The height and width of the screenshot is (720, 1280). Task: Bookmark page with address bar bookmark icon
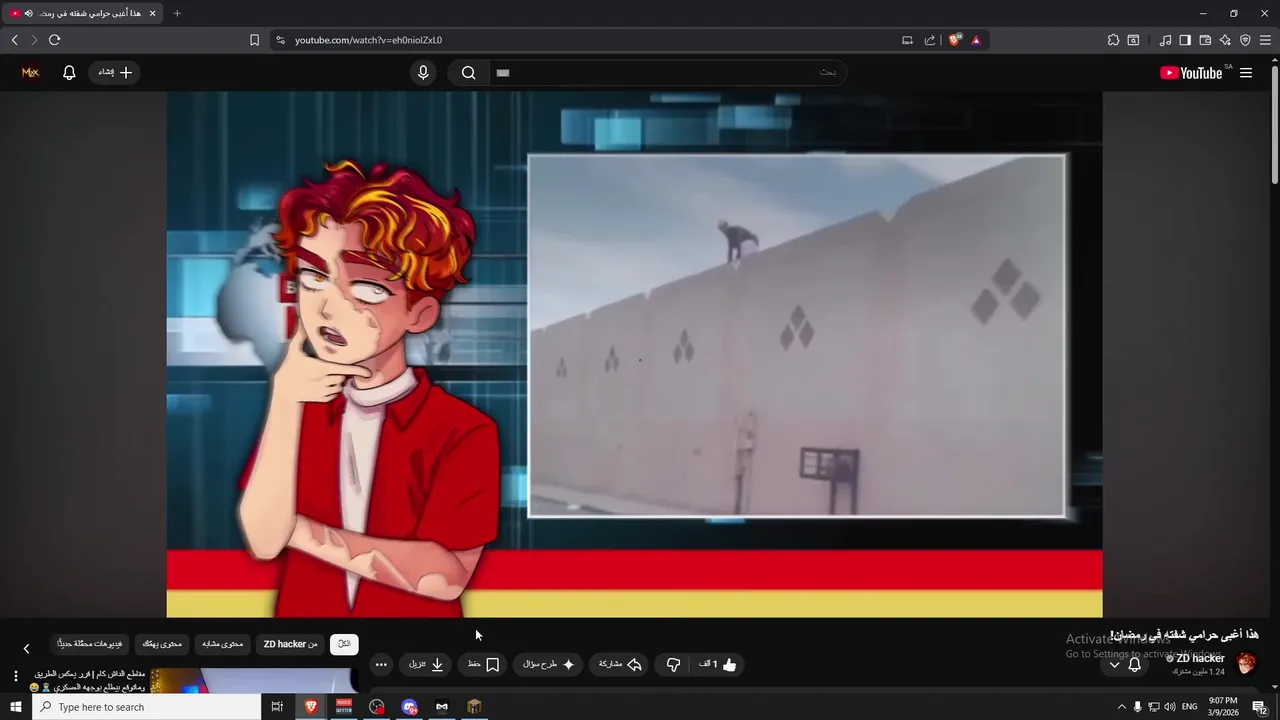254,40
